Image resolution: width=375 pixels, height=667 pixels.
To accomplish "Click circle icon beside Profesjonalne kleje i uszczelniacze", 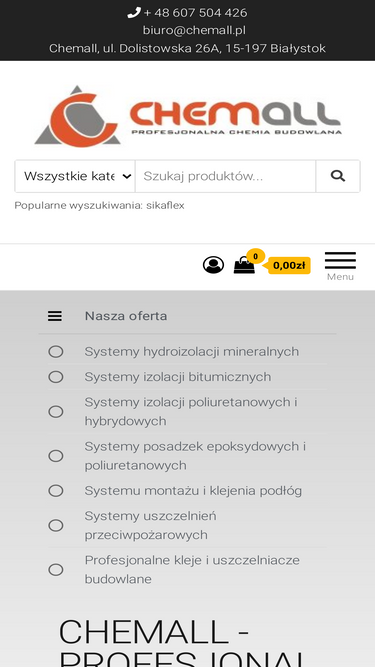I will [x=56, y=570].
